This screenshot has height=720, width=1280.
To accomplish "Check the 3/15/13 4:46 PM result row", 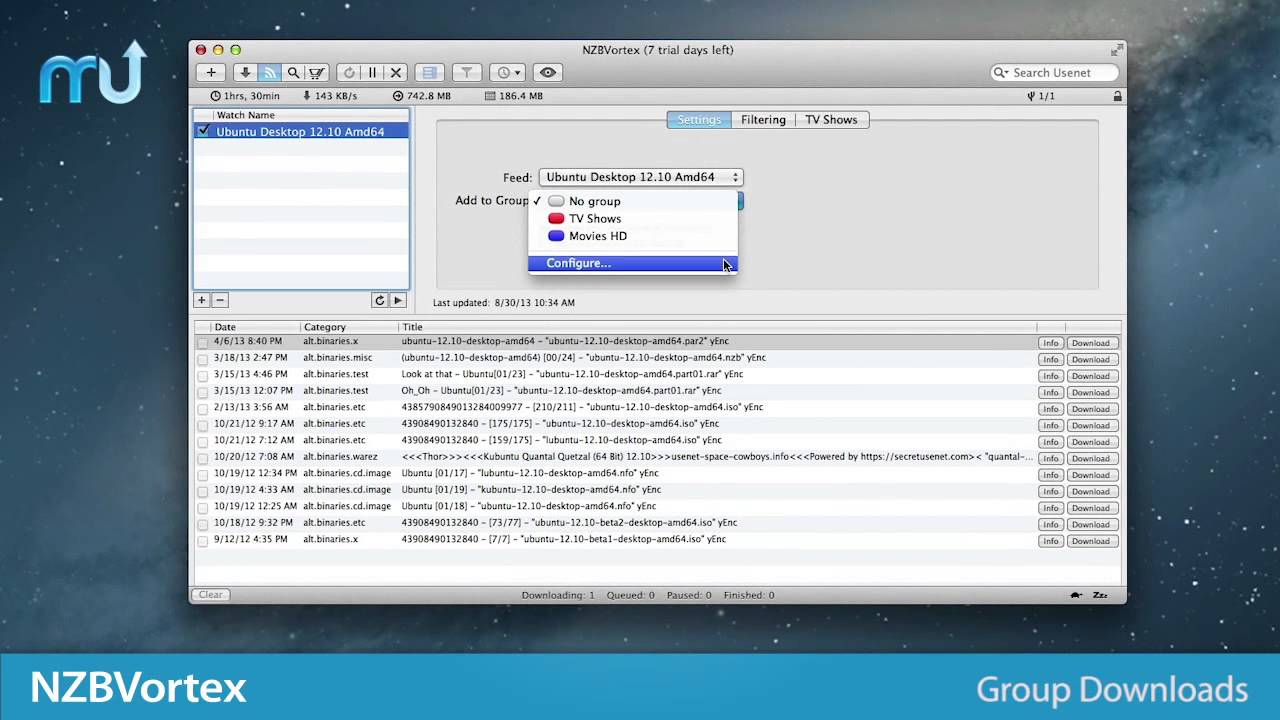I will (x=203, y=375).
